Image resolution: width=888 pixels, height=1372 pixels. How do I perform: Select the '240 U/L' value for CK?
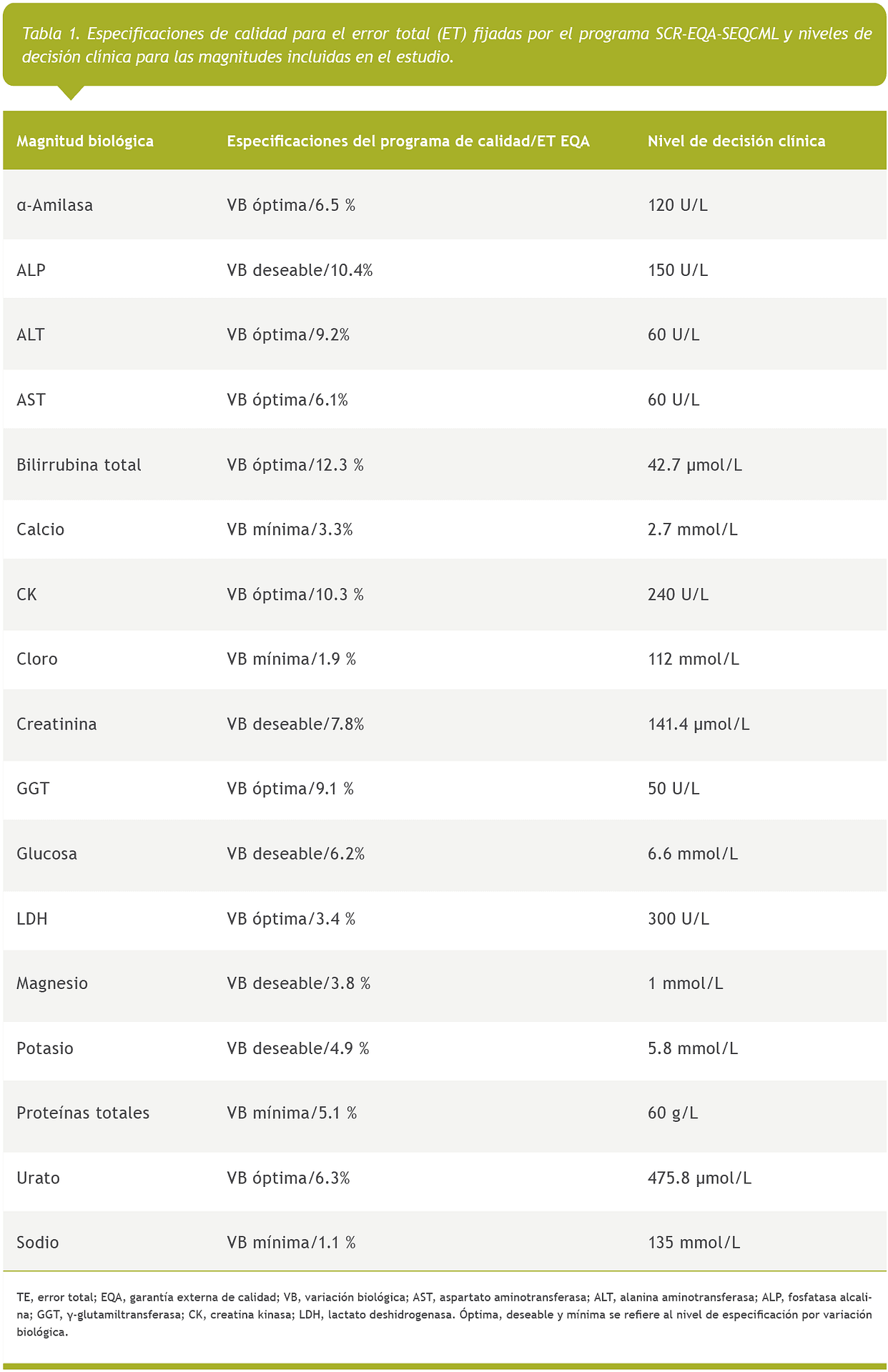[x=678, y=595]
